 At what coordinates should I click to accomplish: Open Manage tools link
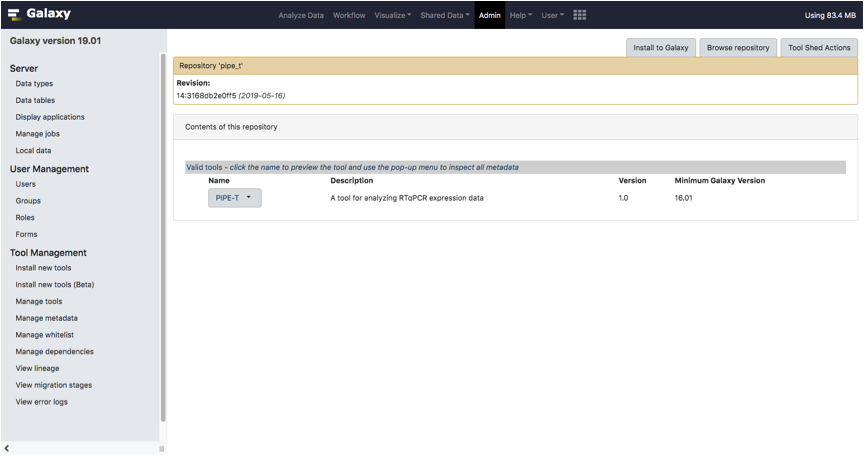click(39, 301)
